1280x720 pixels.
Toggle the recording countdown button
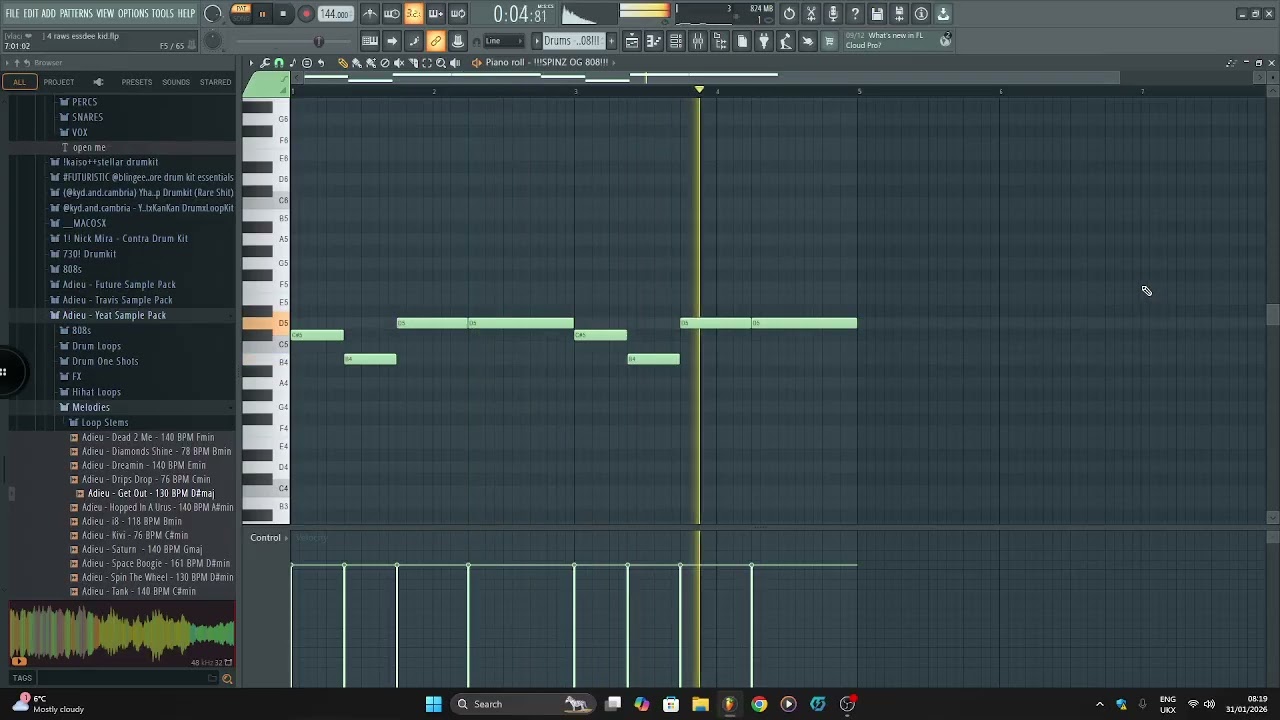(x=413, y=14)
